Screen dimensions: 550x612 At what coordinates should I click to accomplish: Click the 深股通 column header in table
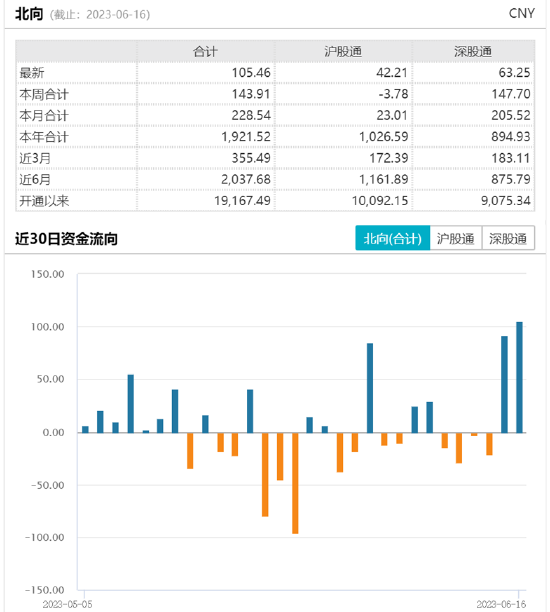coord(473,52)
